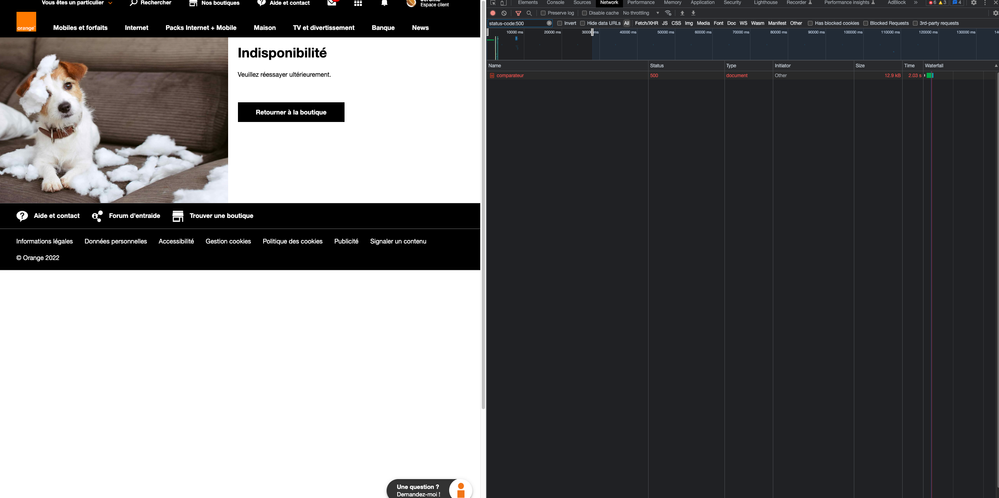
Task: Open the Informations légales link
Action: [x=45, y=241]
